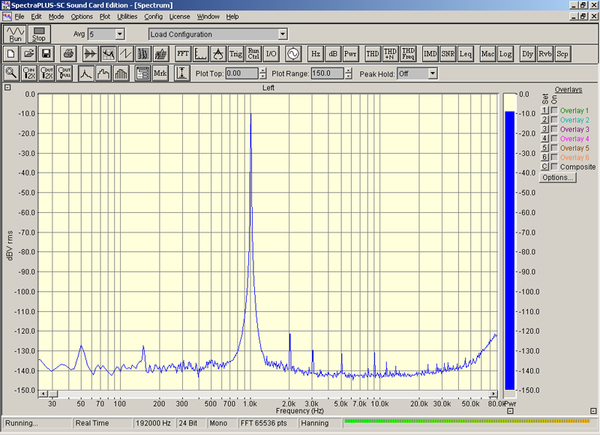The height and width of the screenshot is (435, 600).
Task: Open the SNR measurement utility
Action: [448, 54]
